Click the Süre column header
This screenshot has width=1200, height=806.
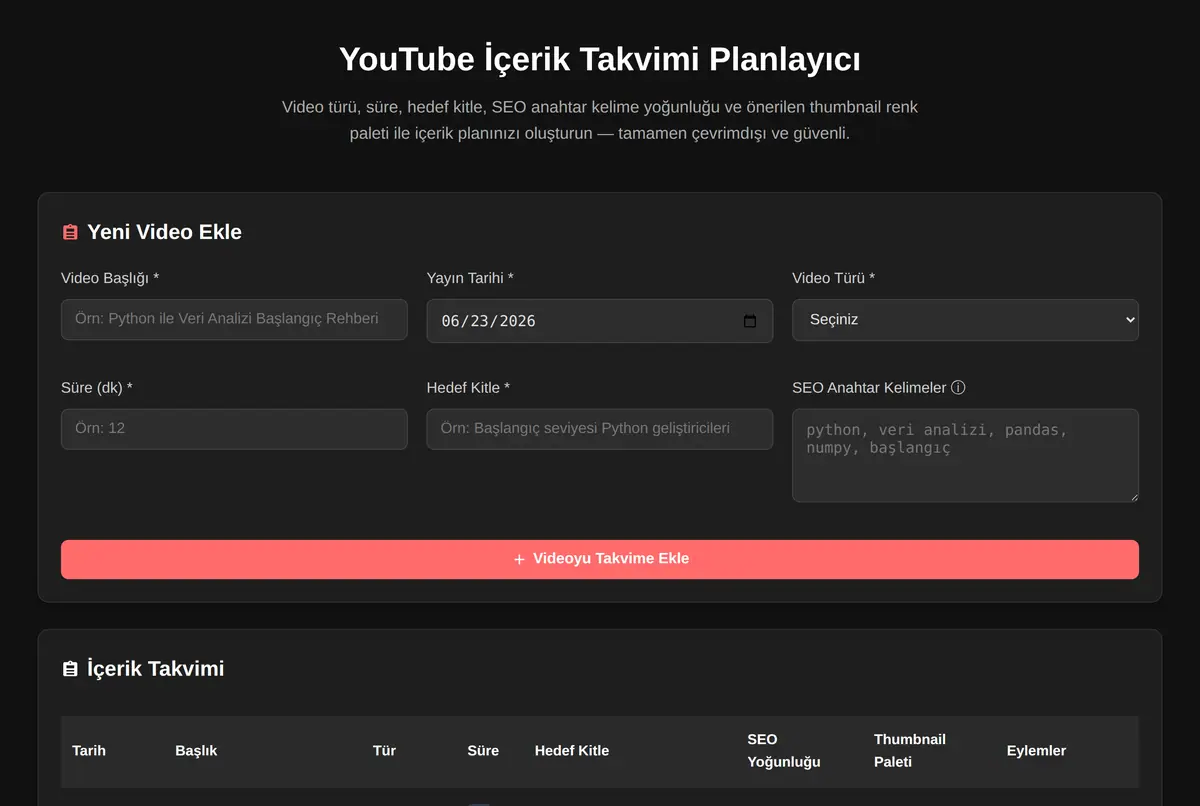click(483, 751)
